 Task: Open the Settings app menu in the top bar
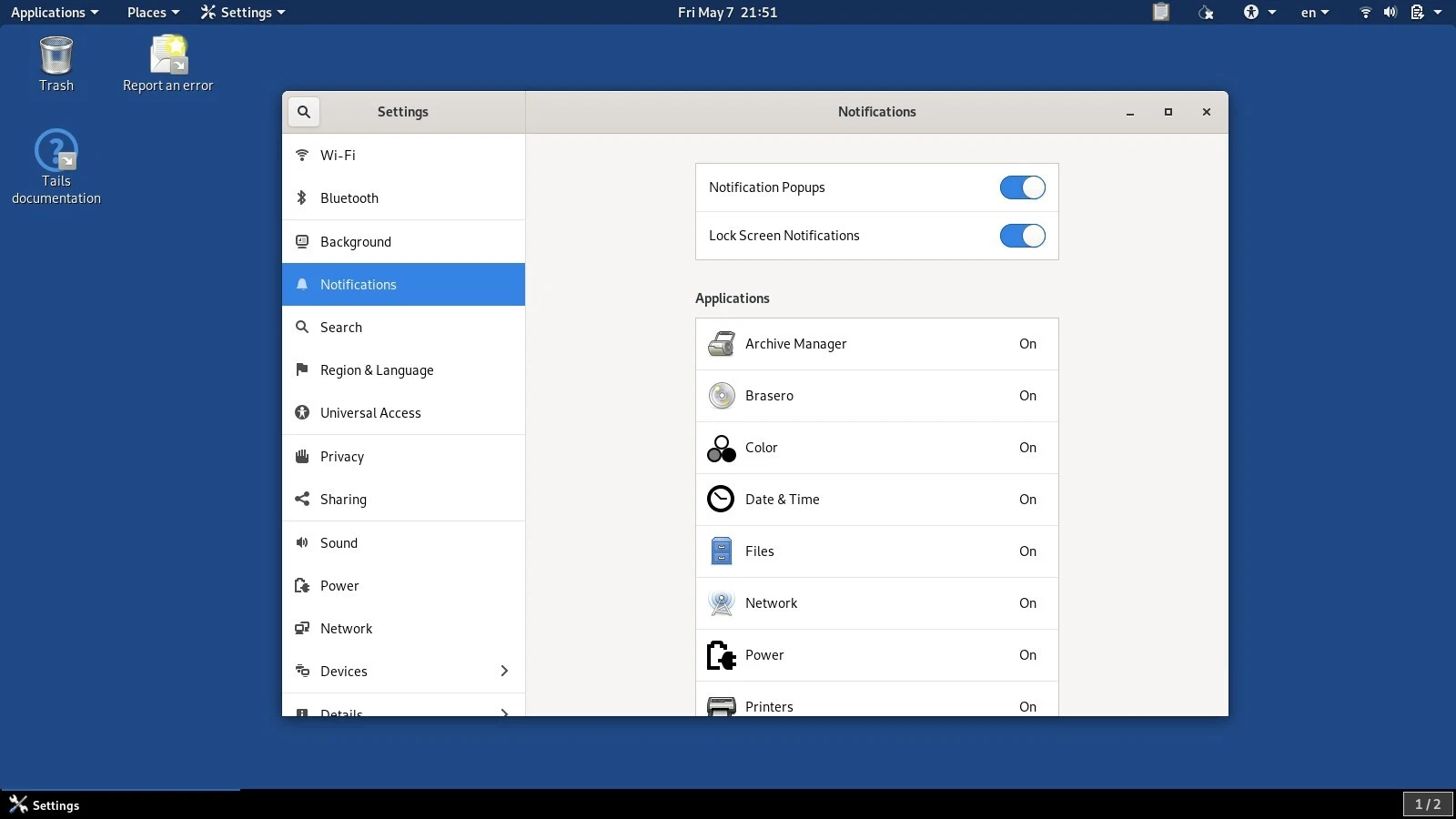243,12
